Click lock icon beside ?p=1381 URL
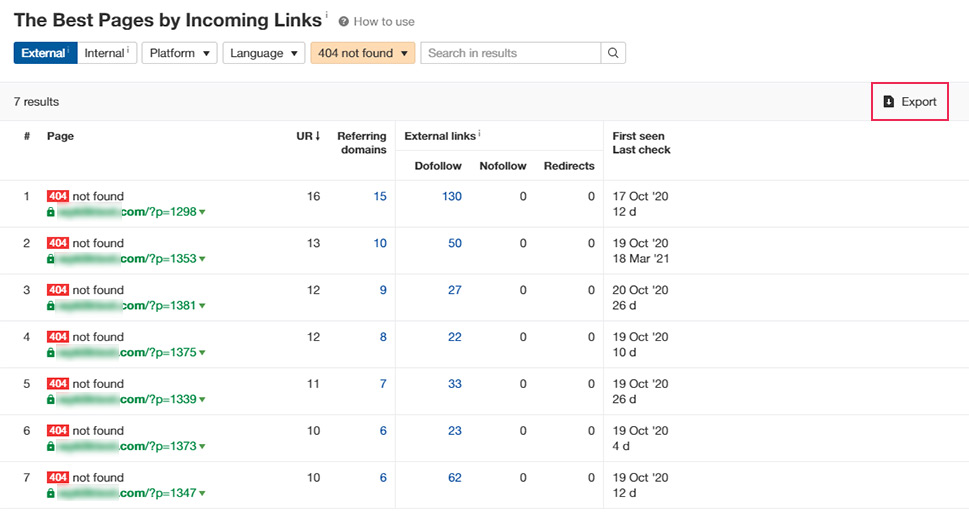Viewport: 969px width, 514px height. click(51, 306)
